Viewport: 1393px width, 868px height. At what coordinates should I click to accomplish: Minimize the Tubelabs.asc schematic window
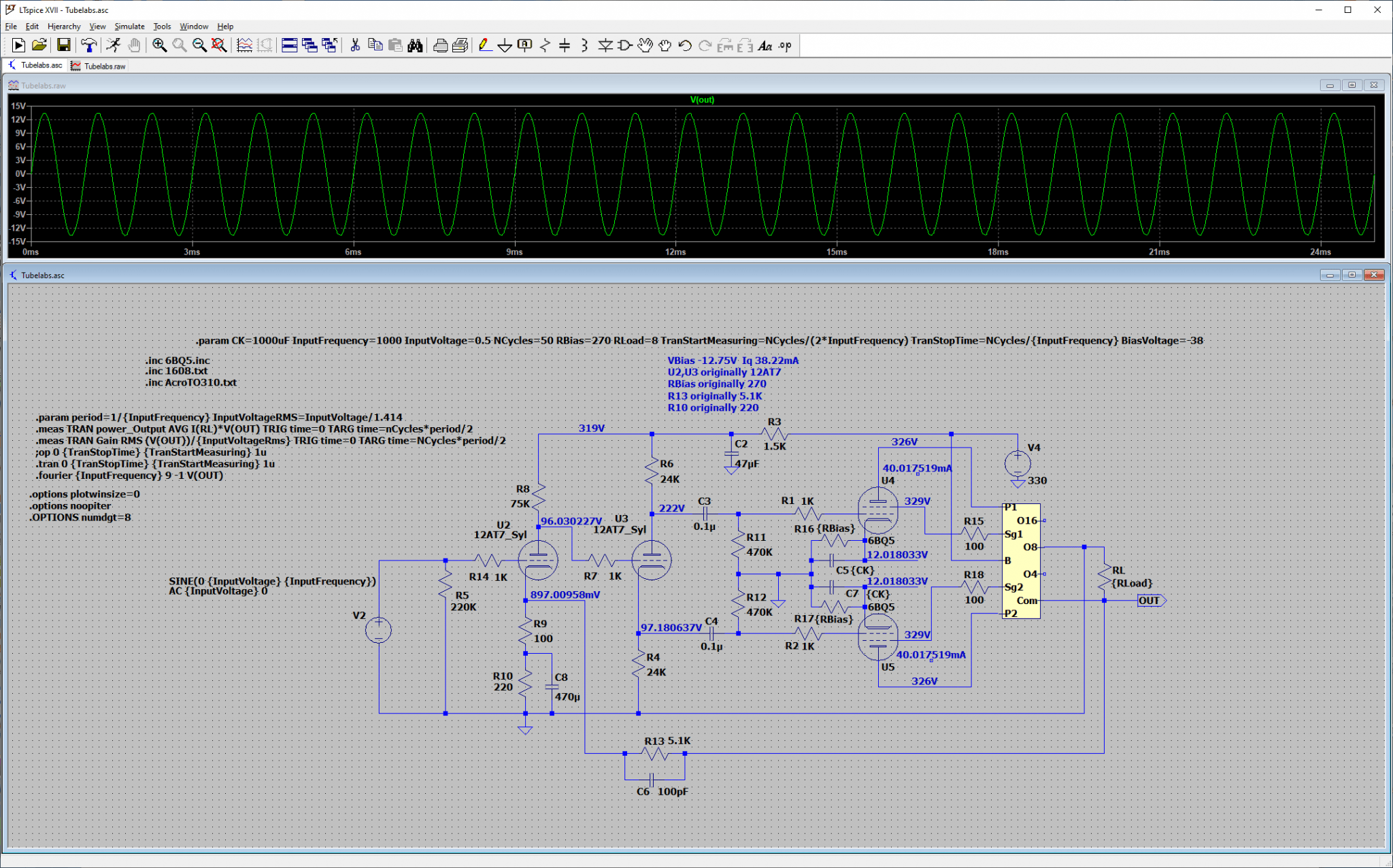[x=1330, y=275]
